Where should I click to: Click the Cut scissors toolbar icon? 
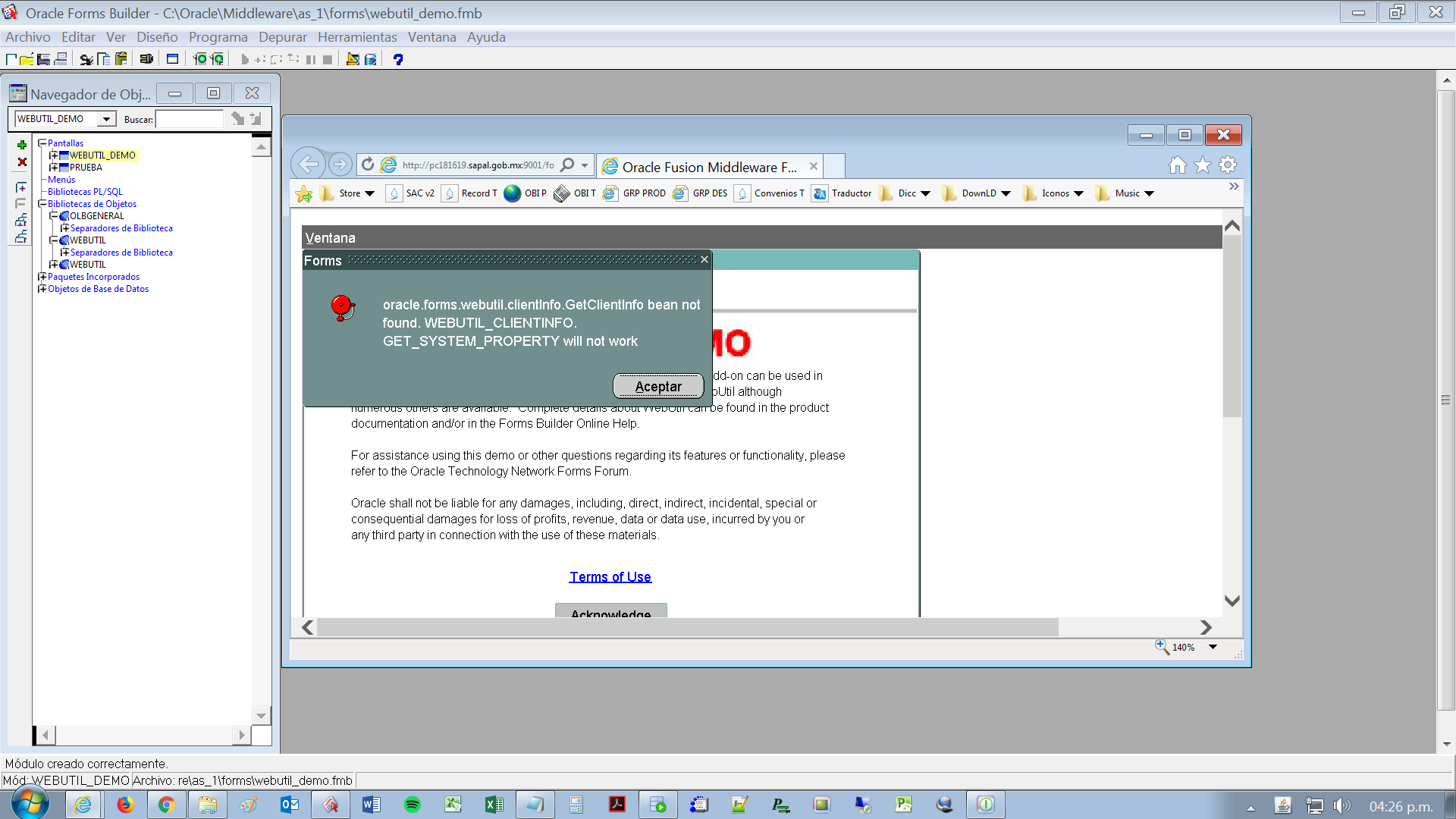tap(86, 59)
